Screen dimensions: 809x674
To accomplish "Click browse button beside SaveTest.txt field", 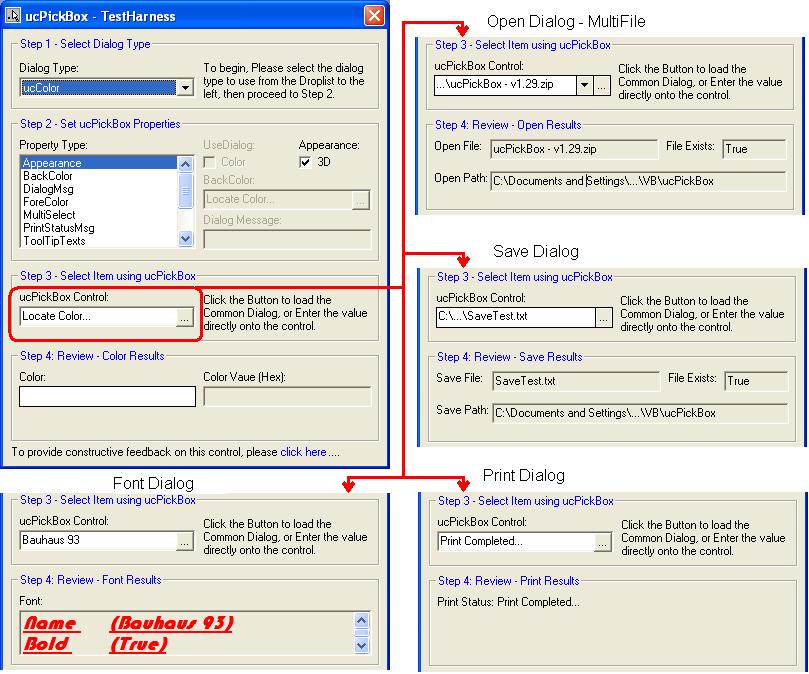I will click(603, 317).
